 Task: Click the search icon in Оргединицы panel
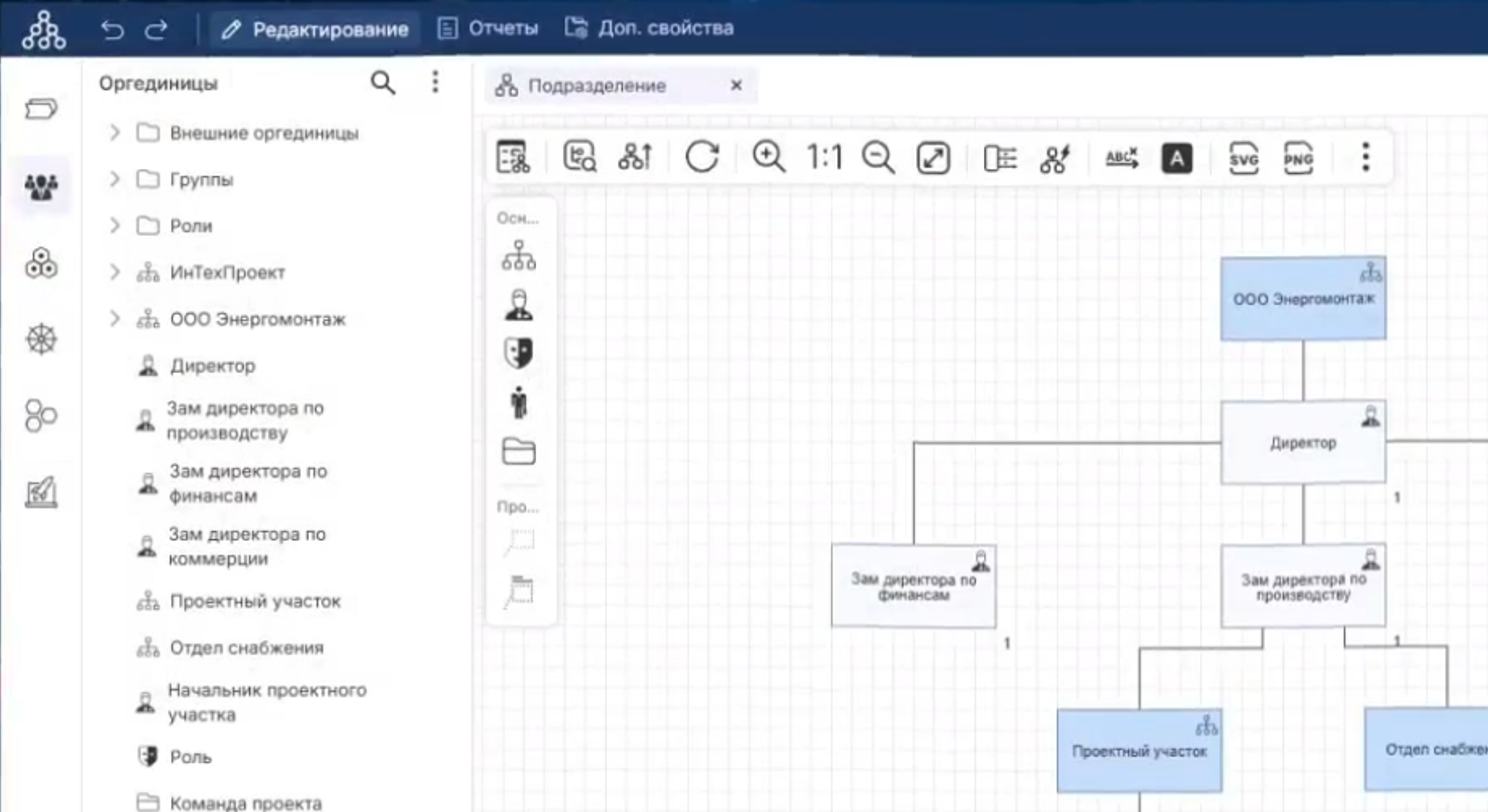coord(383,83)
